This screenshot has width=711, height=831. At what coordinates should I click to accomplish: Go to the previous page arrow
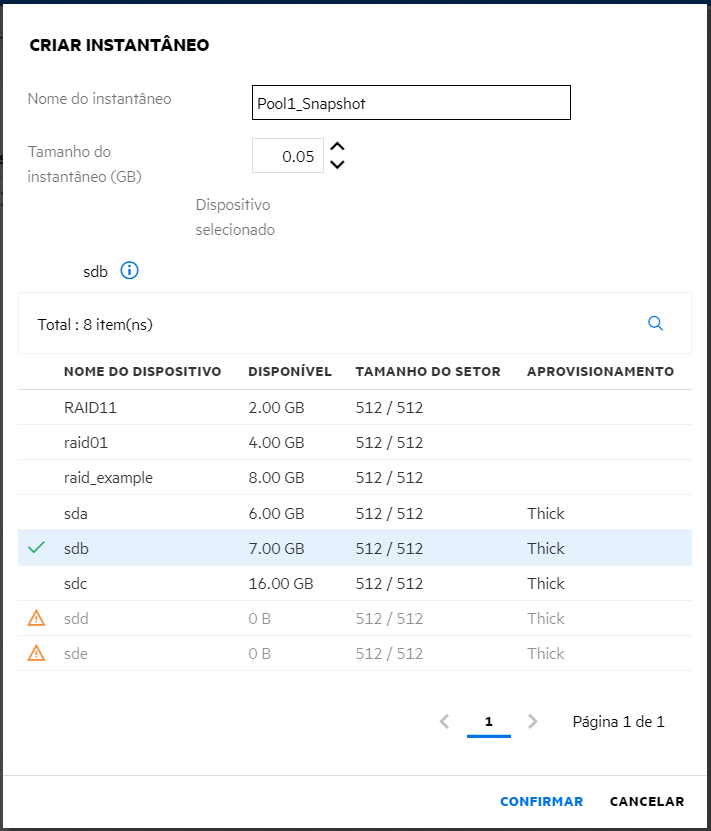445,721
